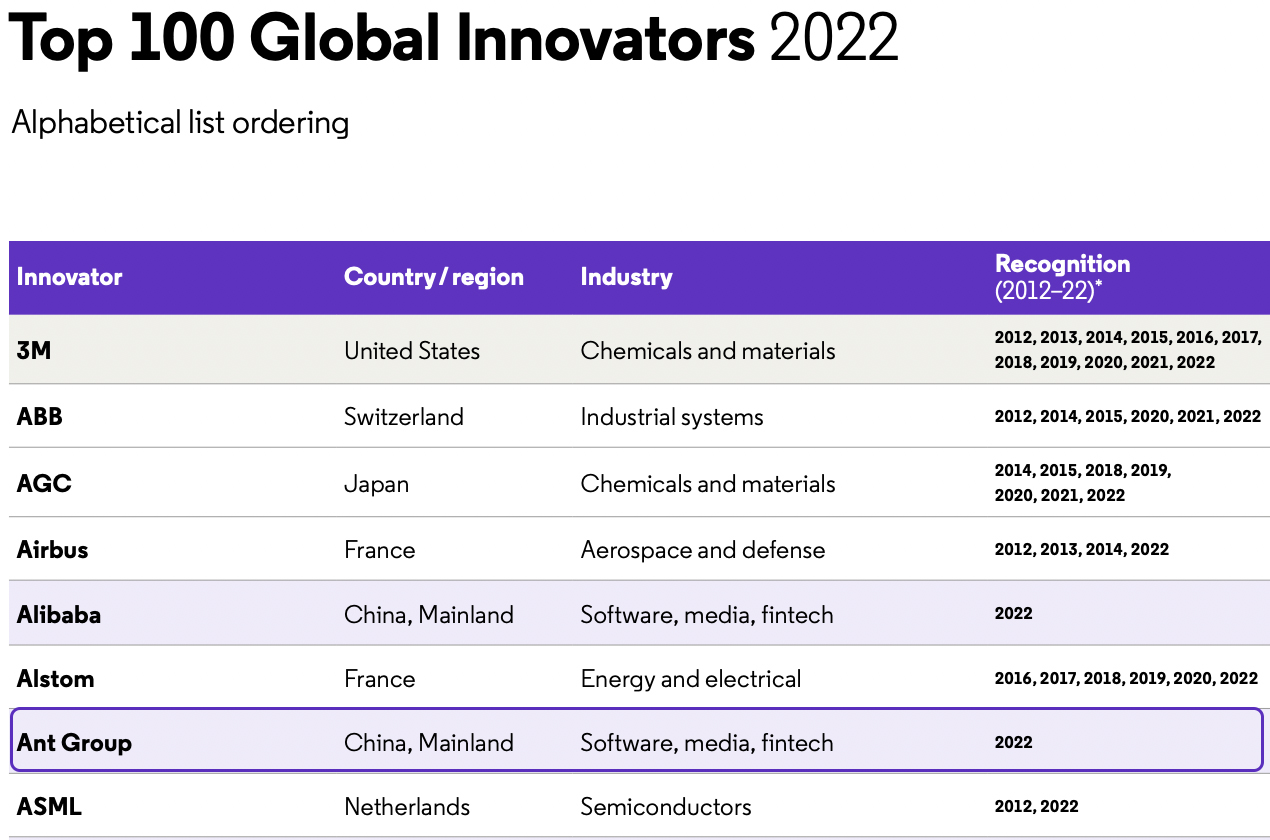Select the Alstom innovator name

(x=55, y=679)
